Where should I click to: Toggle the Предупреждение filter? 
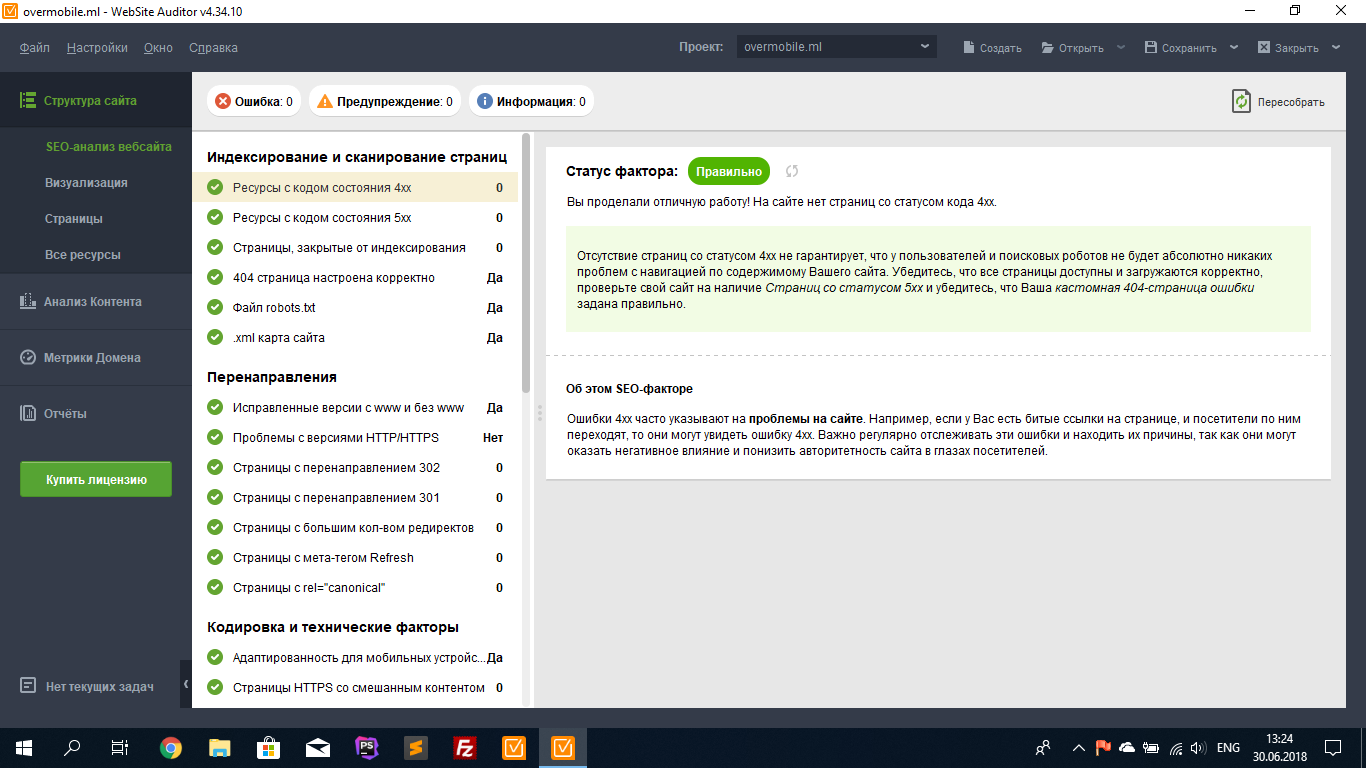tap(385, 101)
